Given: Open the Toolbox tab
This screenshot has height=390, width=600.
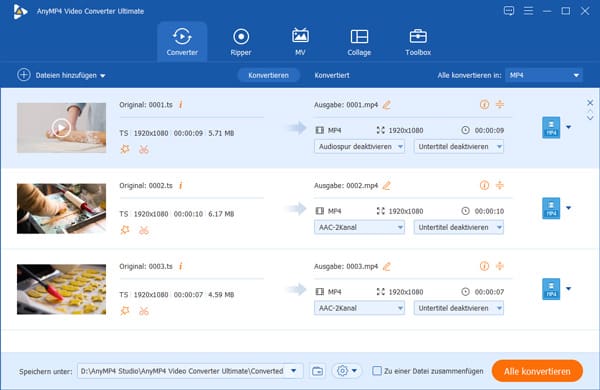Looking at the screenshot, I should tap(418, 42).
